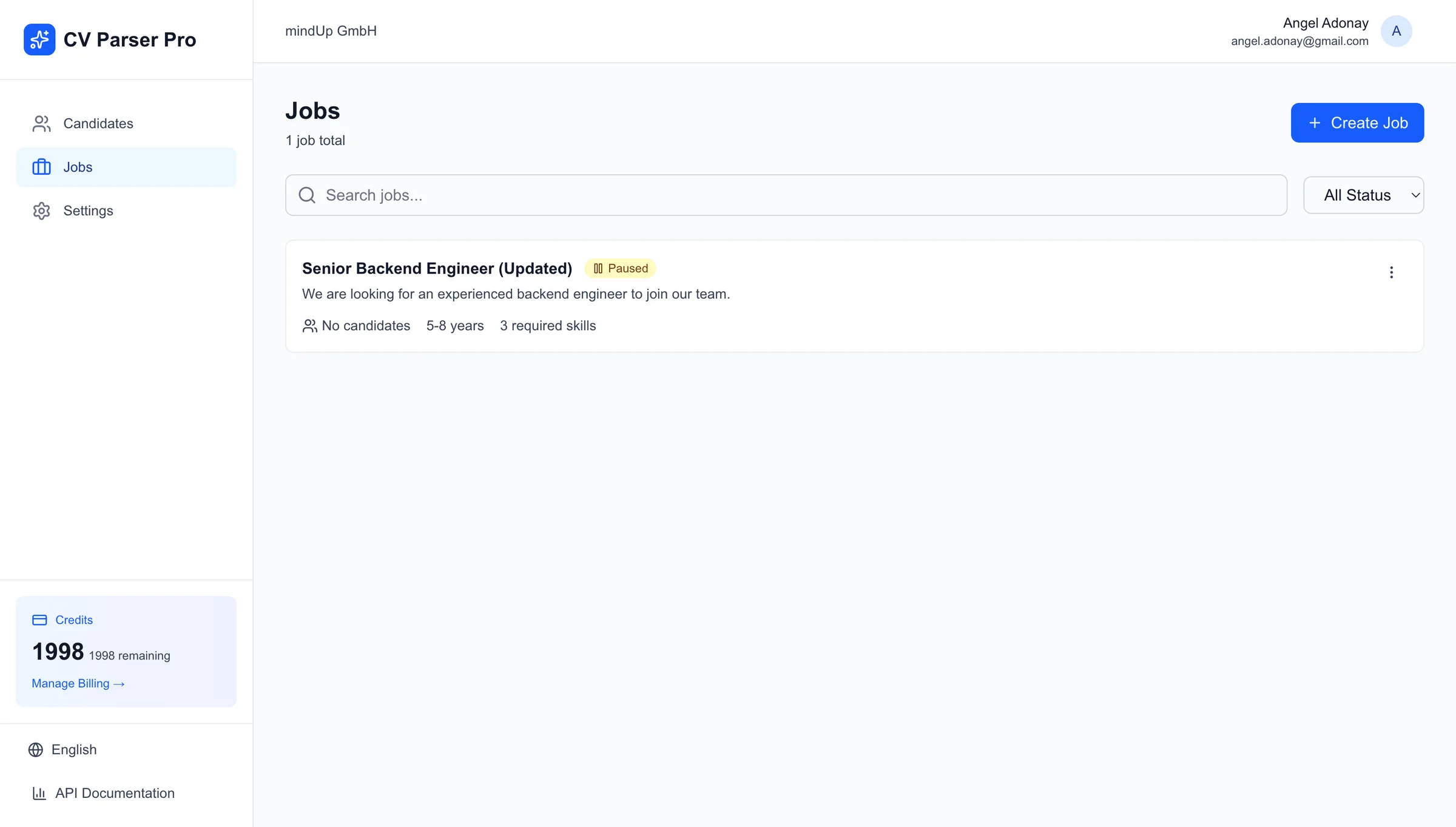Click the pause icon in the Paused badge

pos(597,268)
